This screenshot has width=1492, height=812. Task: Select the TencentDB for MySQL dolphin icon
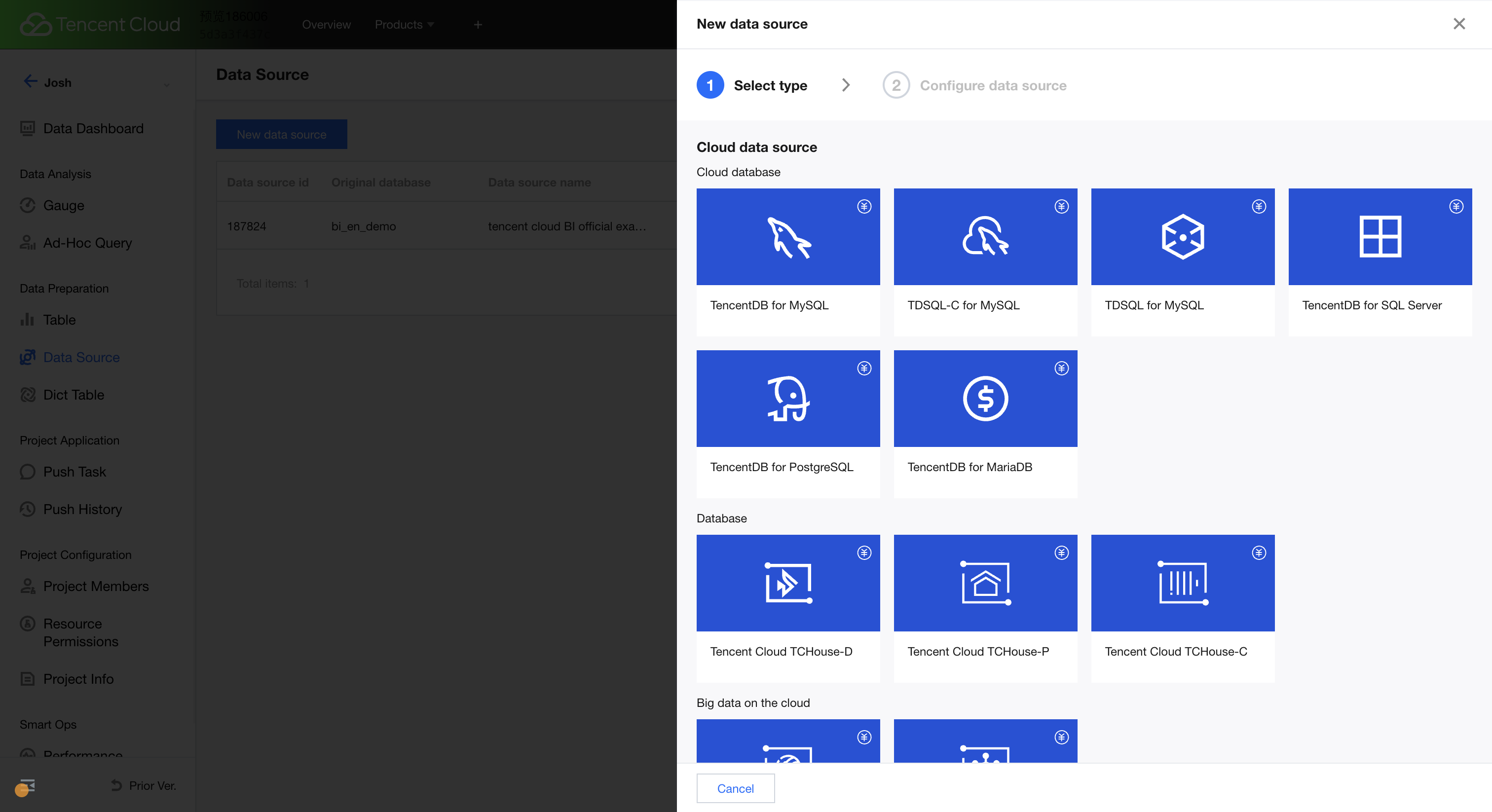point(788,237)
